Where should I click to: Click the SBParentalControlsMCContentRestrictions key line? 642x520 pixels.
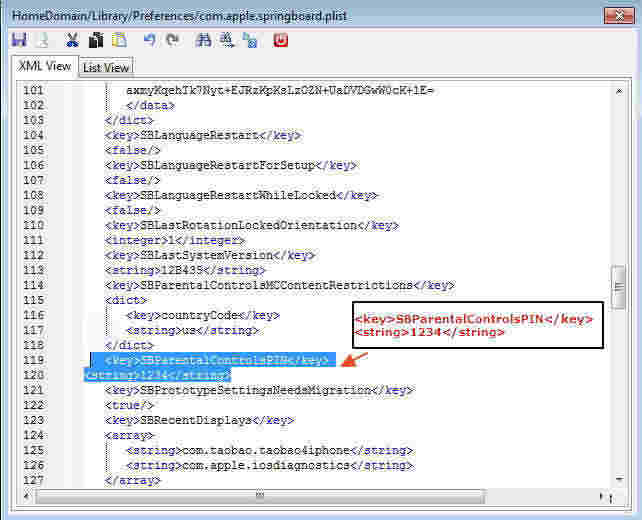pyautogui.click(x=280, y=285)
